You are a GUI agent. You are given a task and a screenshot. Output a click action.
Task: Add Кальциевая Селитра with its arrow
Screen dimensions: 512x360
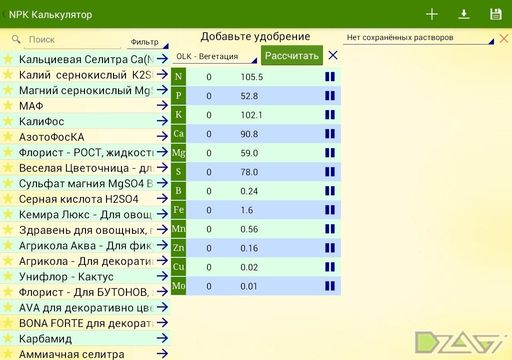(162, 59)
